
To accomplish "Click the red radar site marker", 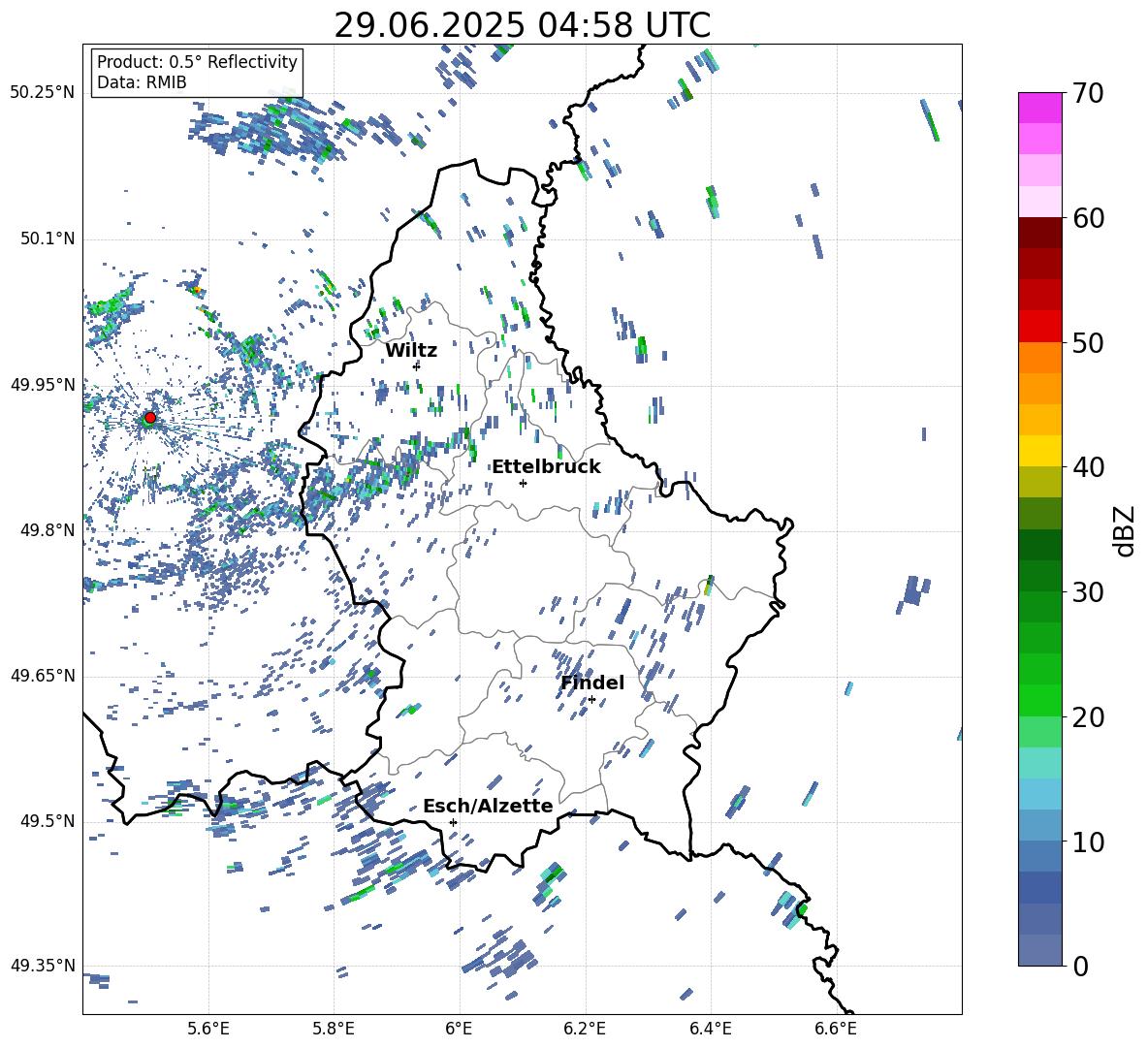I will pos(150,418).
